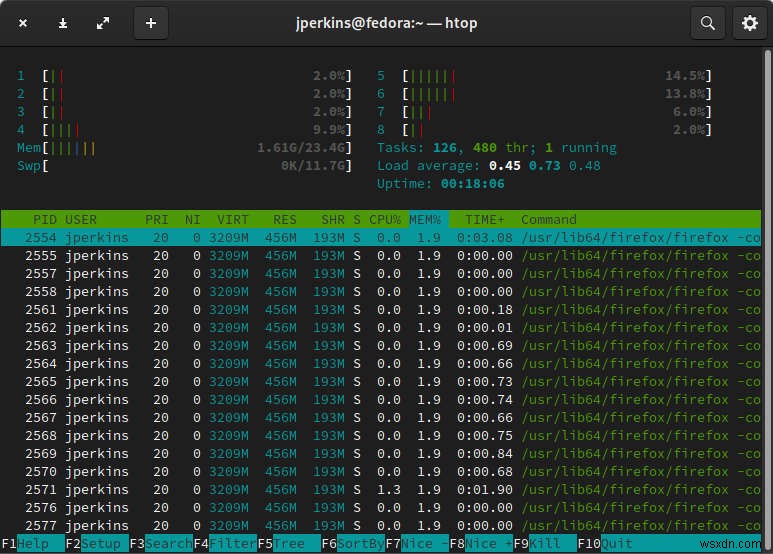Select process row with PID 2555
This screenshot has width=773, height=554.
[381, 256]
